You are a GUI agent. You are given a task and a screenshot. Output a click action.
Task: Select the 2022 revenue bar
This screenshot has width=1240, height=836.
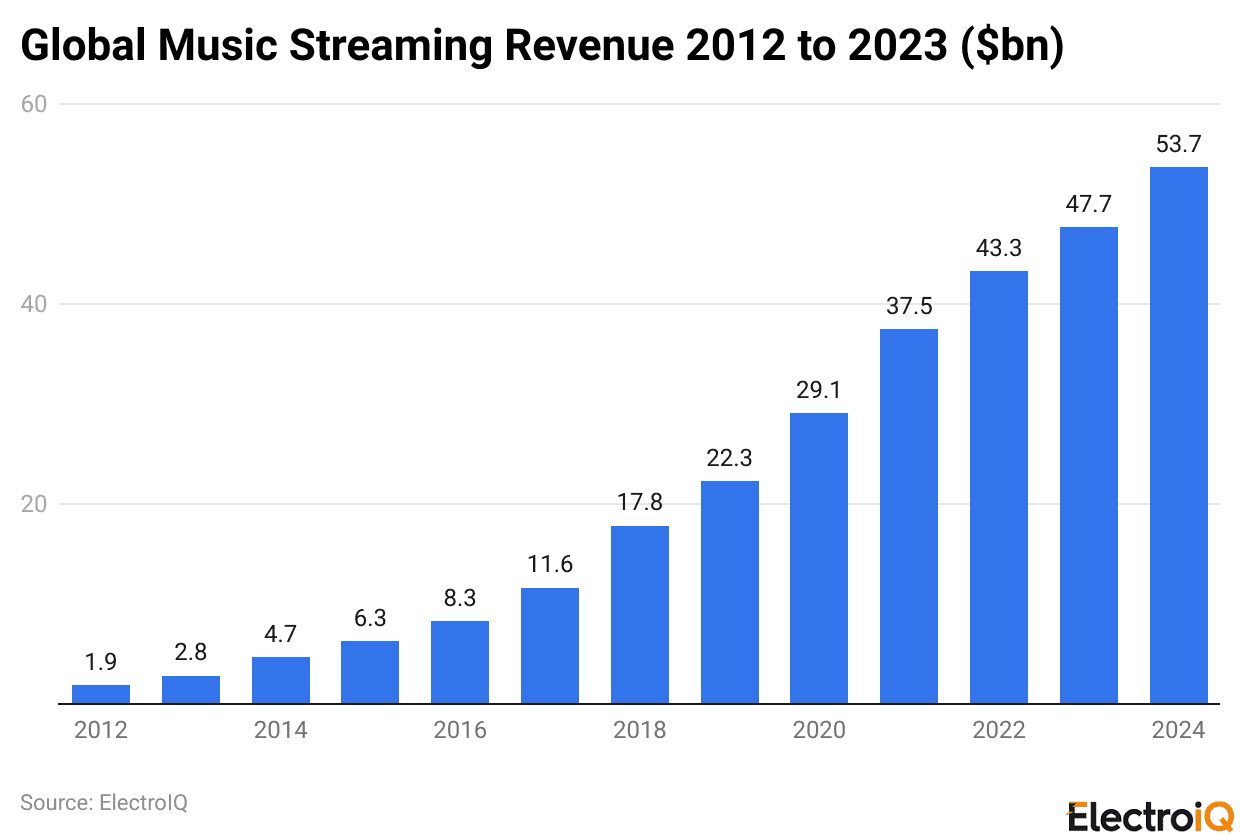[x=998, y=485]
